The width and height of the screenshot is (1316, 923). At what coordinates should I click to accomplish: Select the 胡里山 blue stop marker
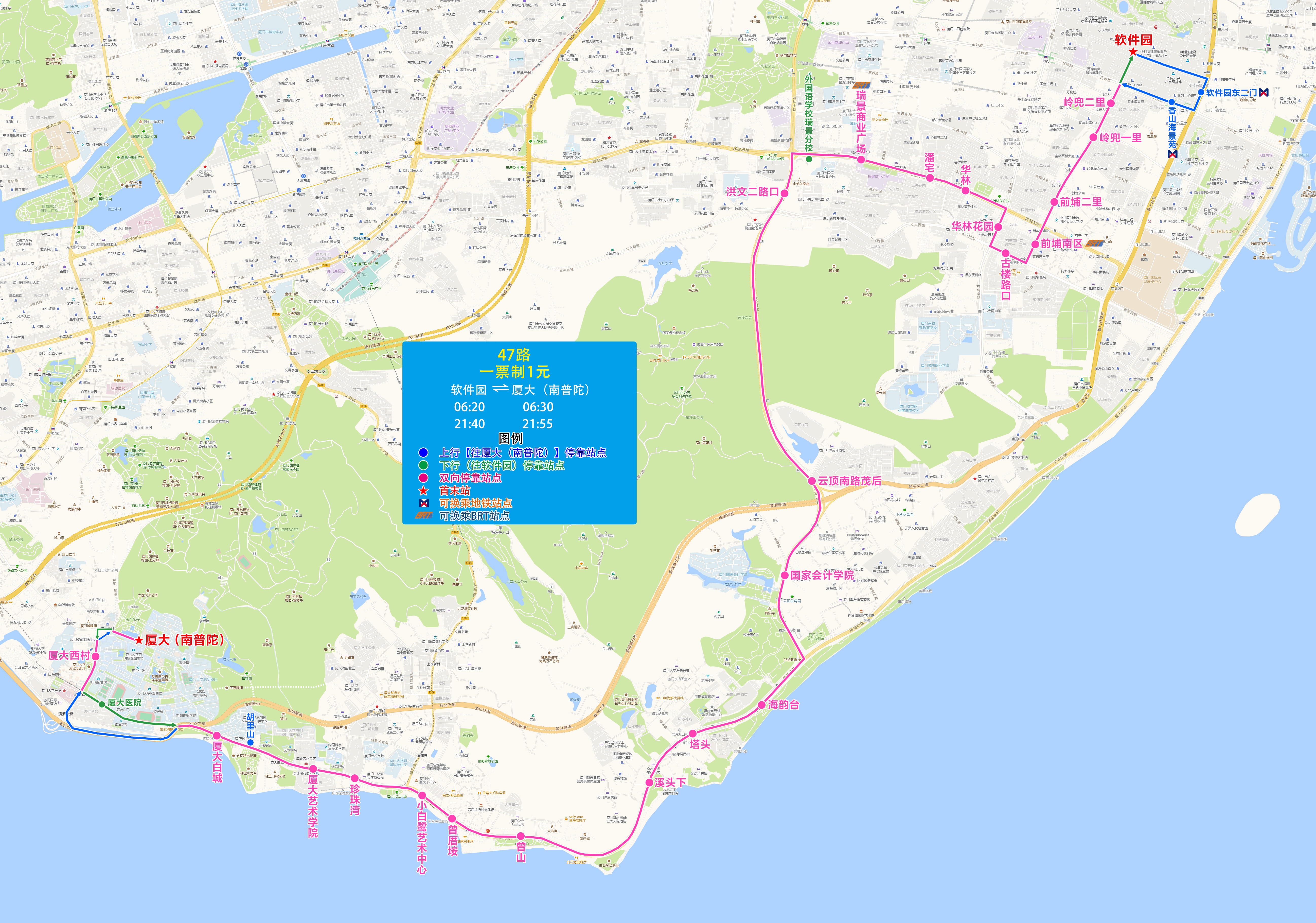tap(251, 742)
